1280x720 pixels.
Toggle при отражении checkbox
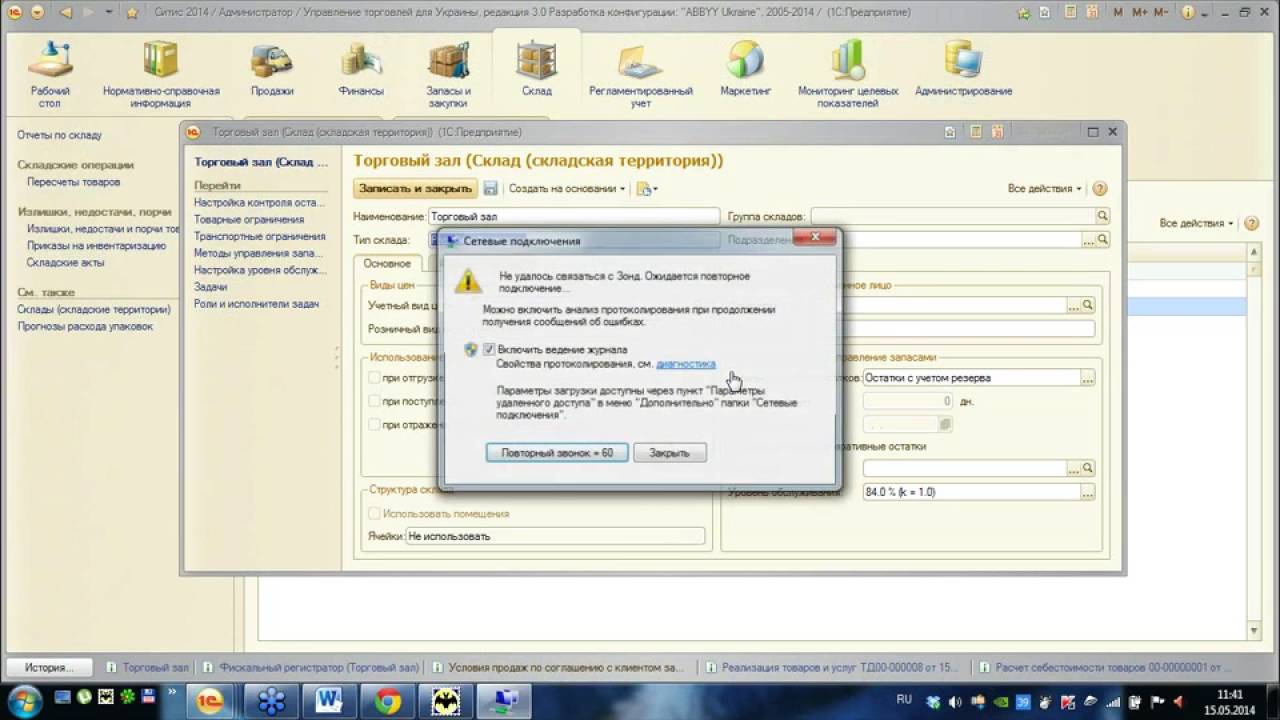(x=375, y=424)
